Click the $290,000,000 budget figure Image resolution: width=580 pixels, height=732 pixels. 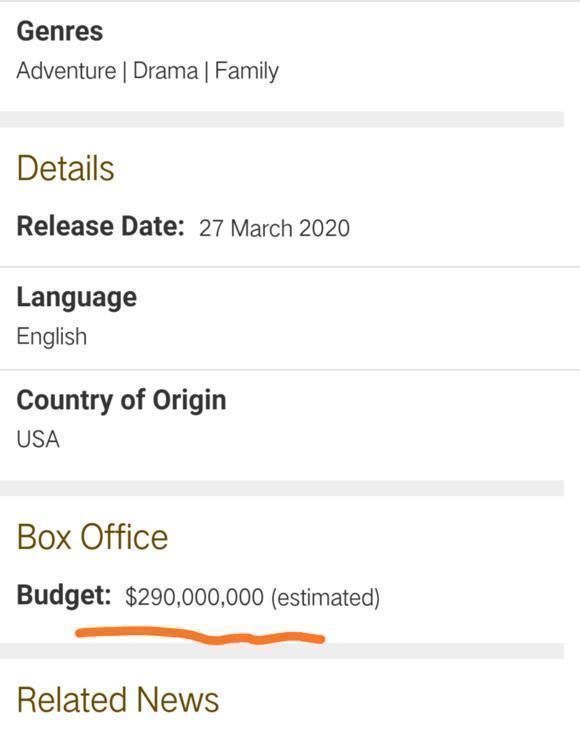pos(194,597)
